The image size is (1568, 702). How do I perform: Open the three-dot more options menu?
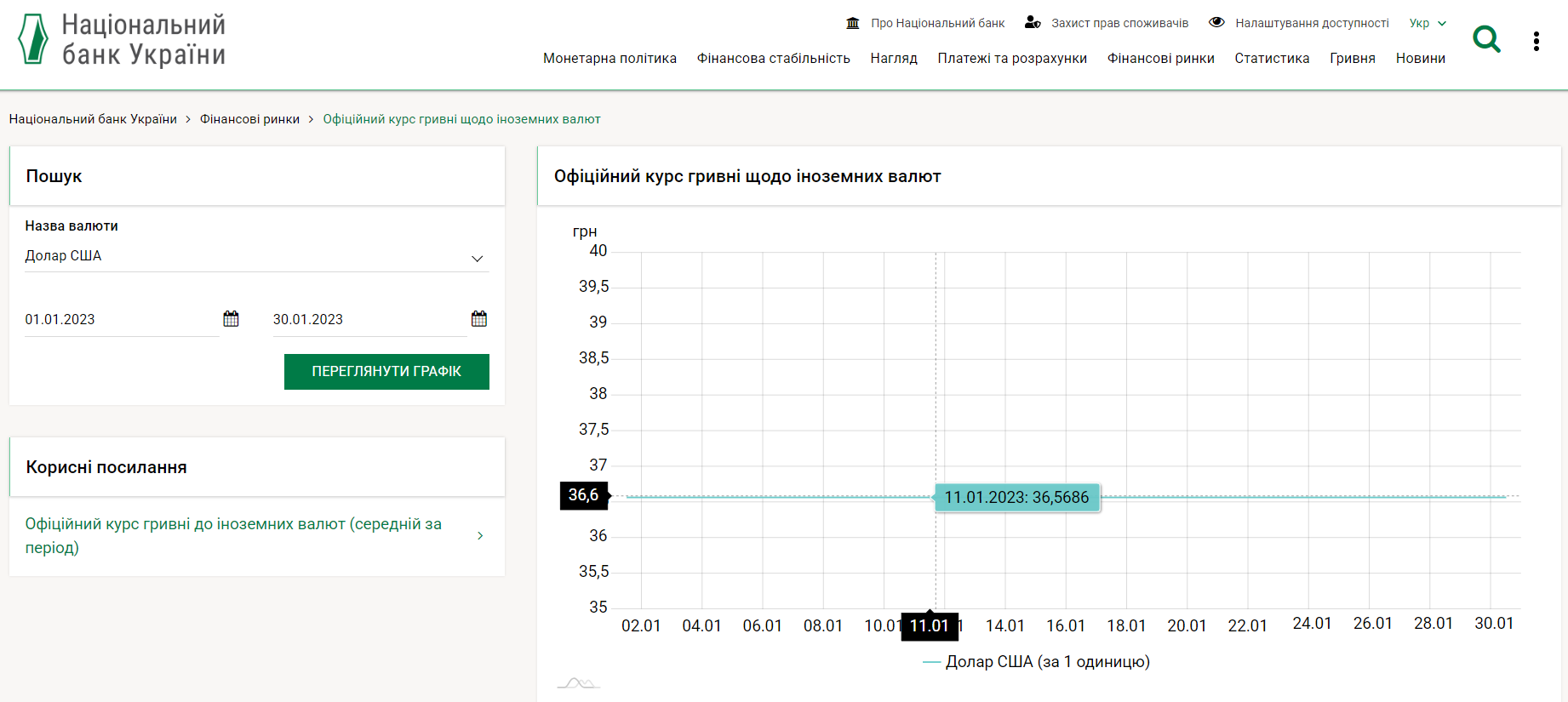[1537, 41]
